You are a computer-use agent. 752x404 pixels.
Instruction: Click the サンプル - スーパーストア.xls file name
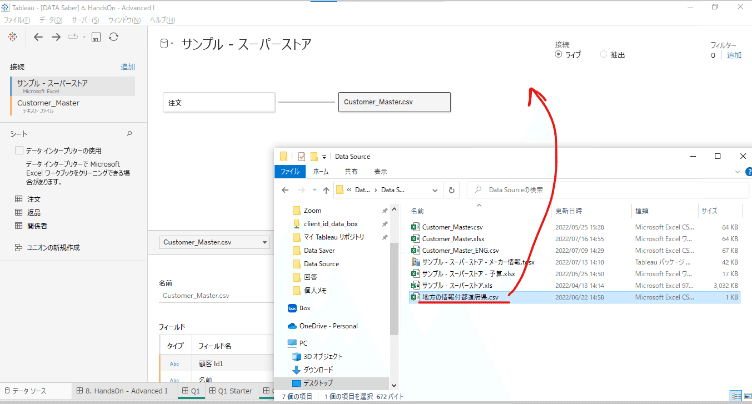tap(457, 285)
